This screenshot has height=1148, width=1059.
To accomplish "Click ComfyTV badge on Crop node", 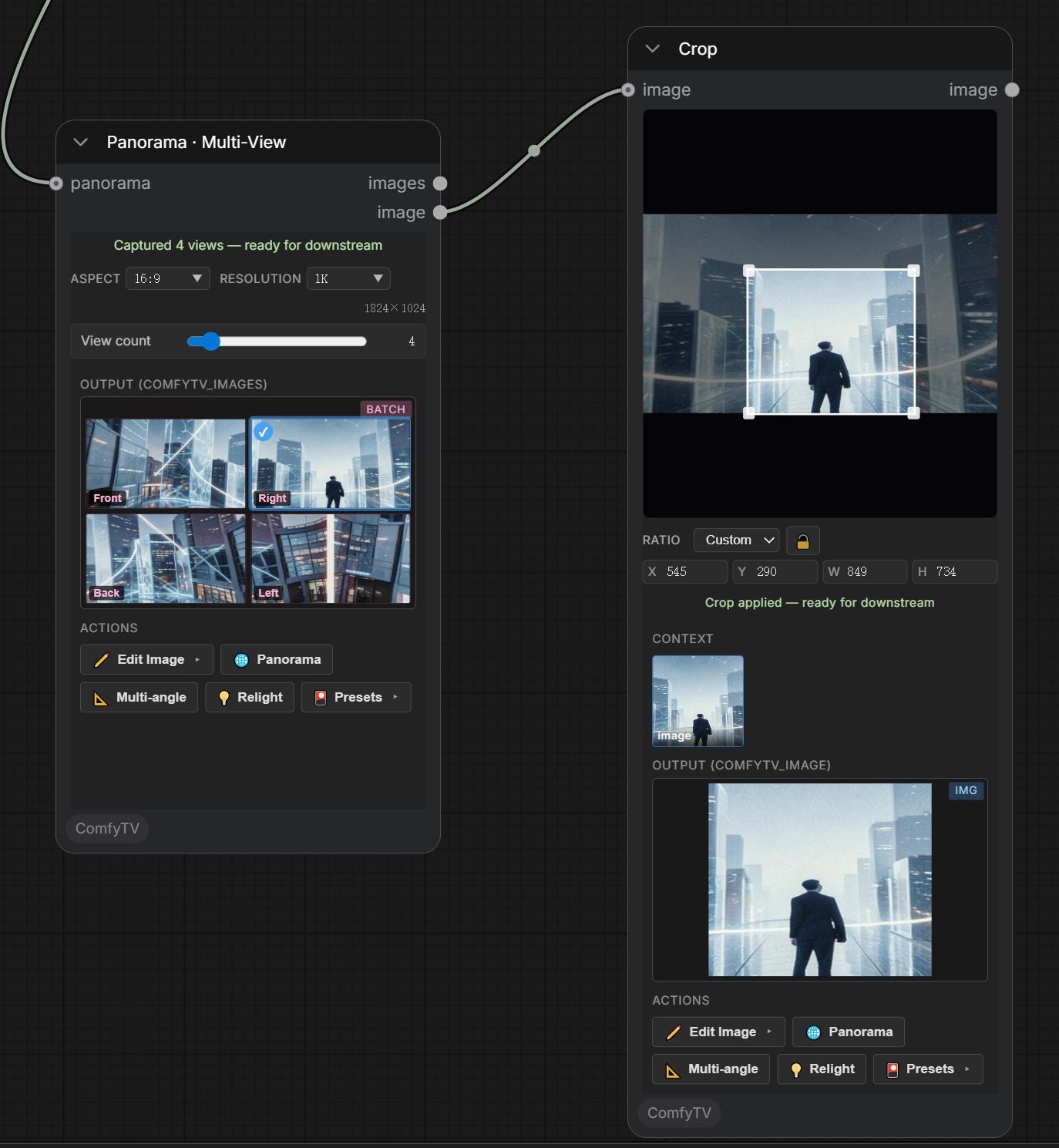I will point(679,1113).
